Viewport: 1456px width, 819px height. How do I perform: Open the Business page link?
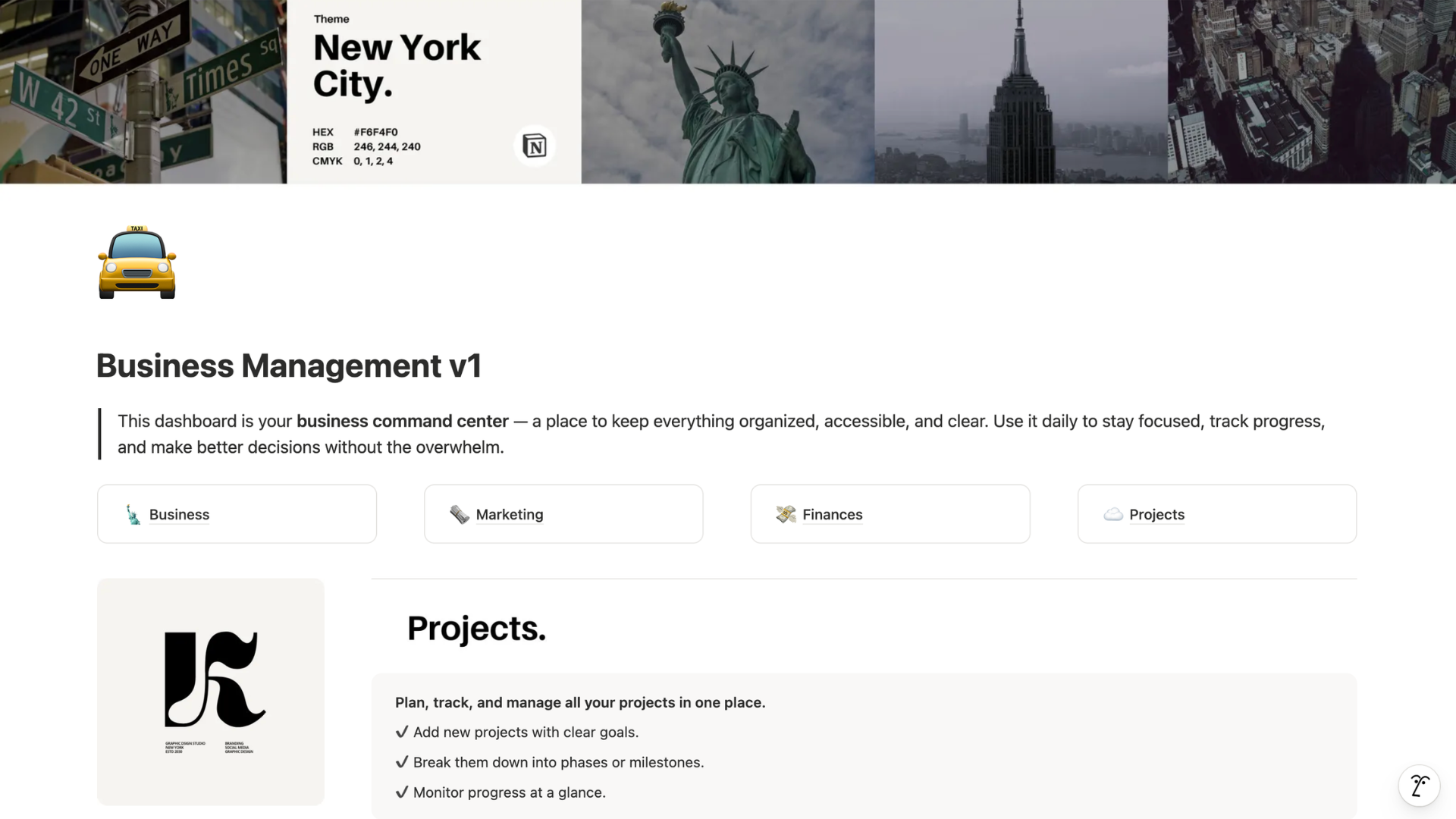(x=179, y=515)
